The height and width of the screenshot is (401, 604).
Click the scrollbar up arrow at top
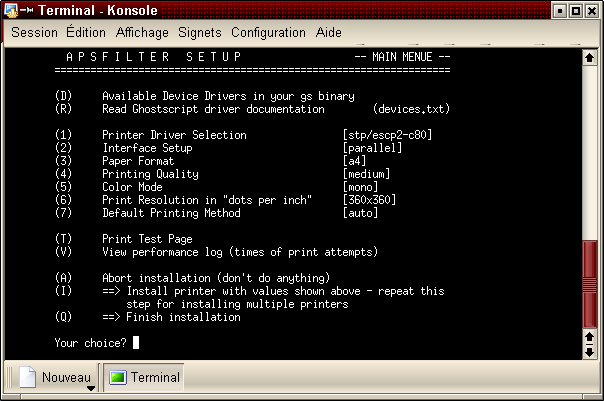click(589, 58)
